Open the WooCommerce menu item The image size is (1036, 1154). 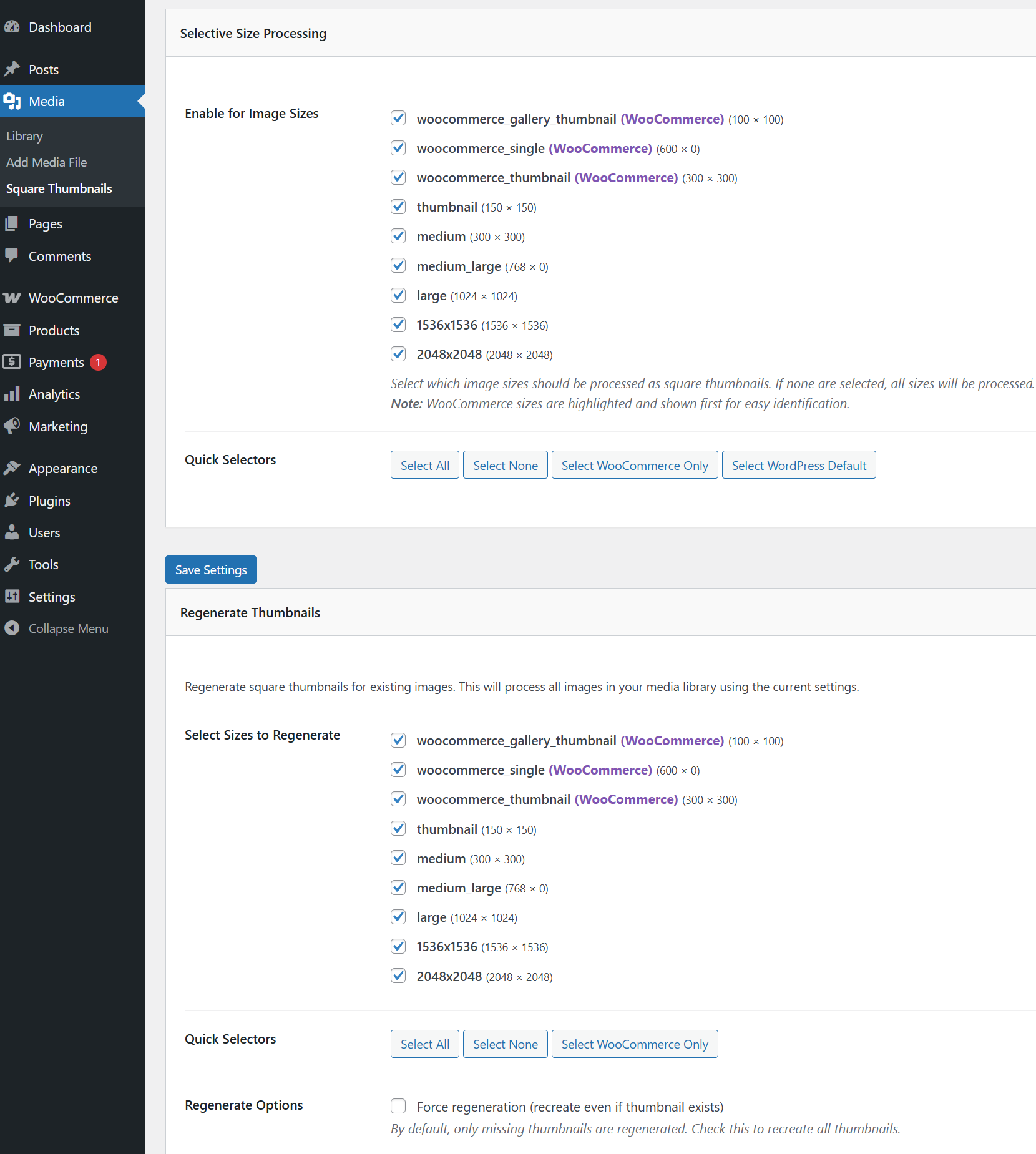[72, 298]
